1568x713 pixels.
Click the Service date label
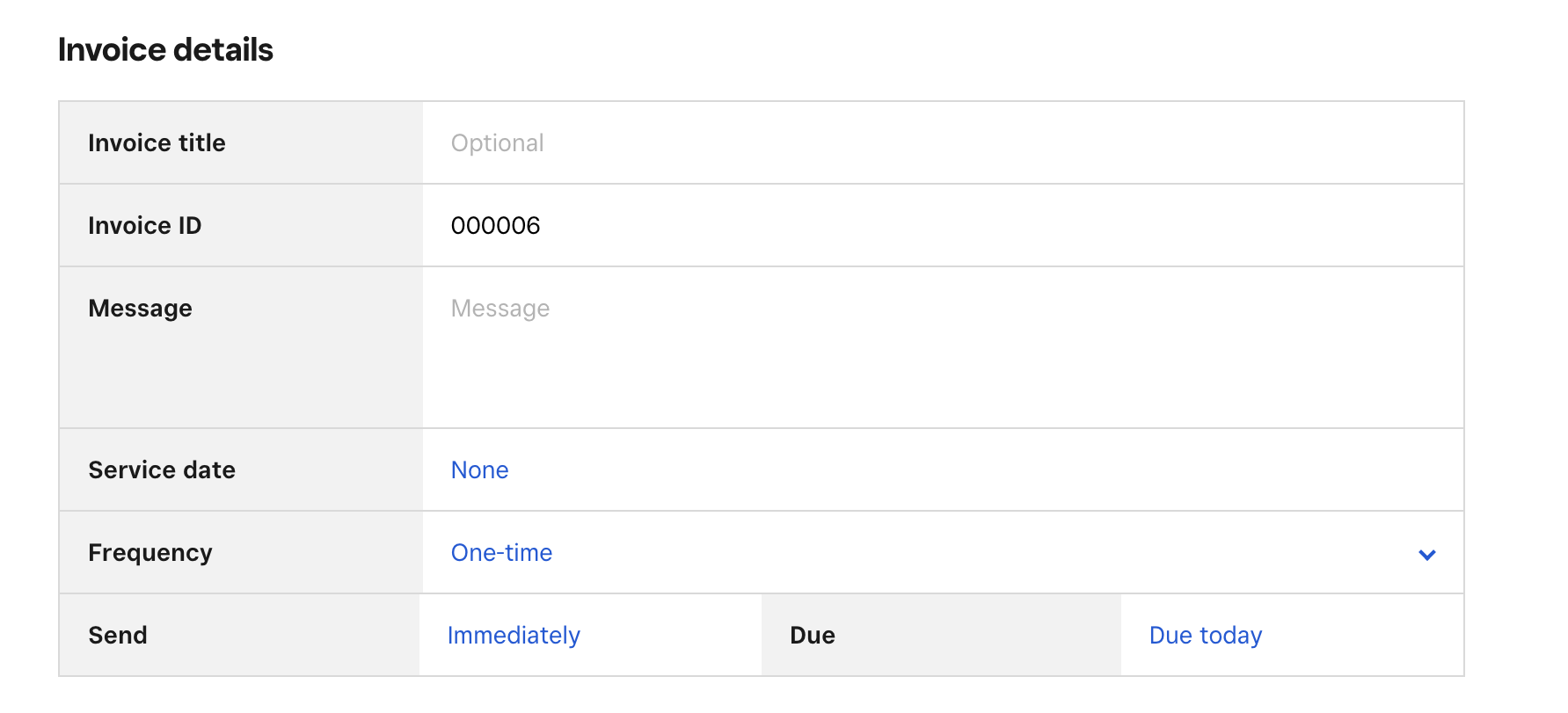tap(162, 470)
